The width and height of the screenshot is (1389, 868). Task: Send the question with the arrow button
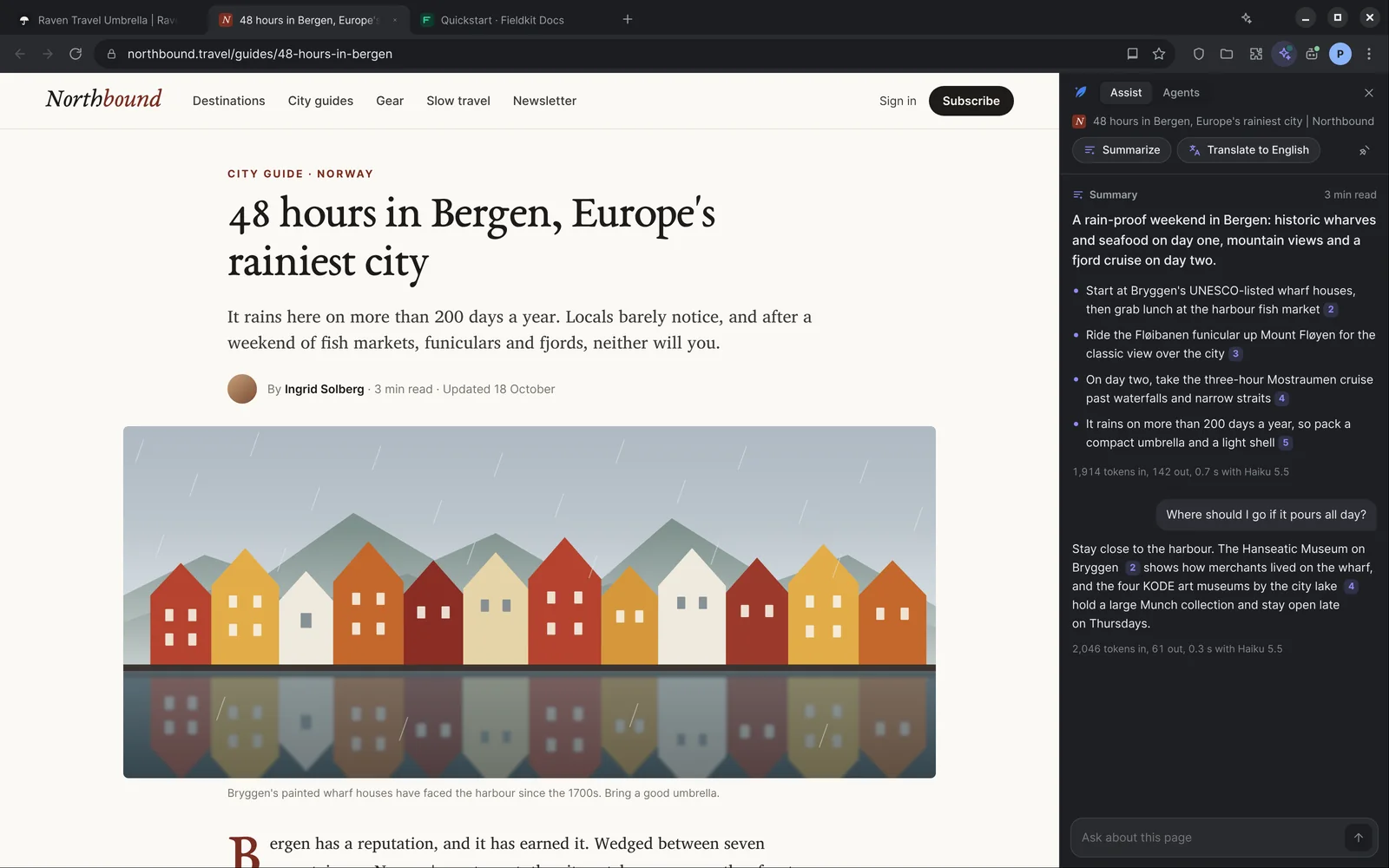[x=1359, y=838]
